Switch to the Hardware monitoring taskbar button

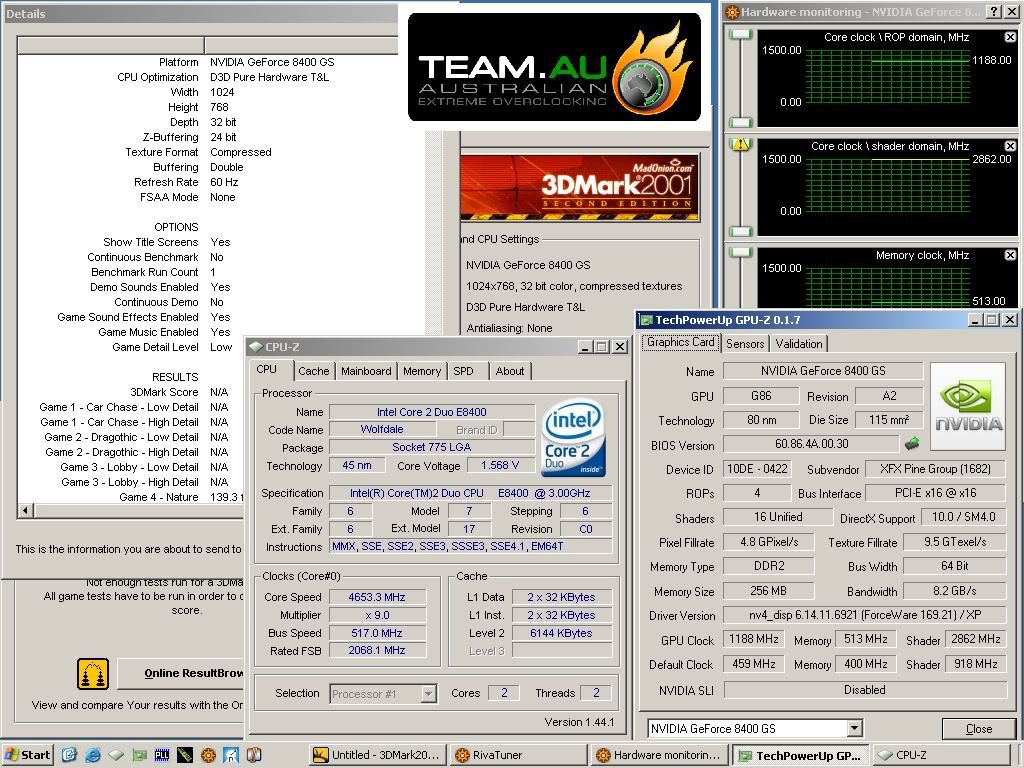(x=660, y=755)
